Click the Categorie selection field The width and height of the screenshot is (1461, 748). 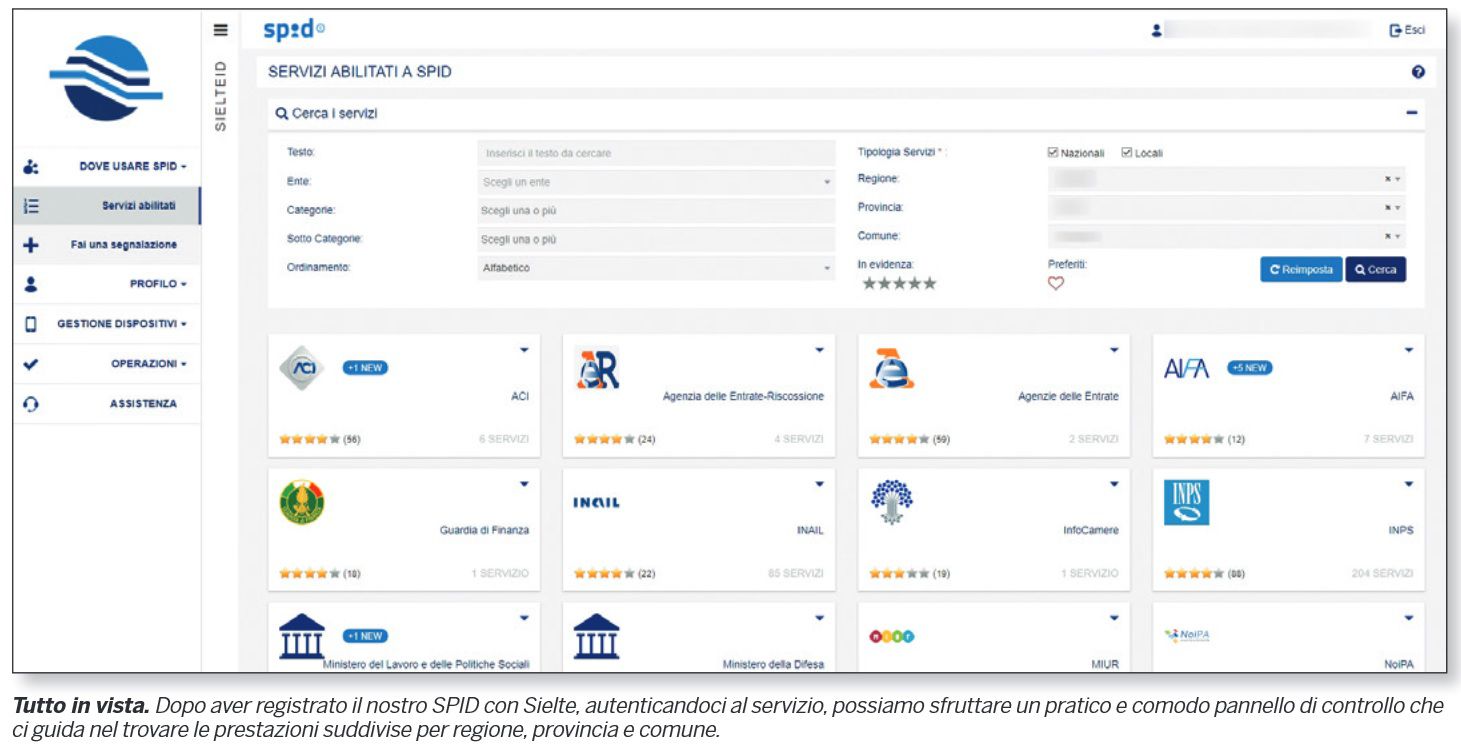coord(656,211)
